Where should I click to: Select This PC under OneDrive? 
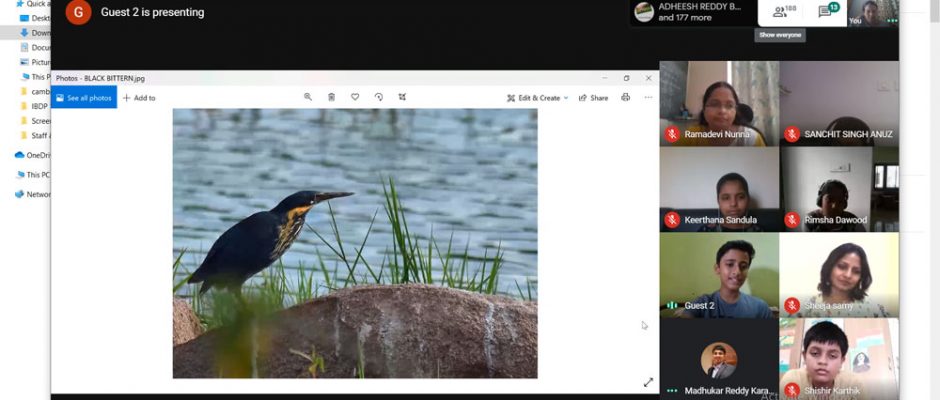coord(32,175)
